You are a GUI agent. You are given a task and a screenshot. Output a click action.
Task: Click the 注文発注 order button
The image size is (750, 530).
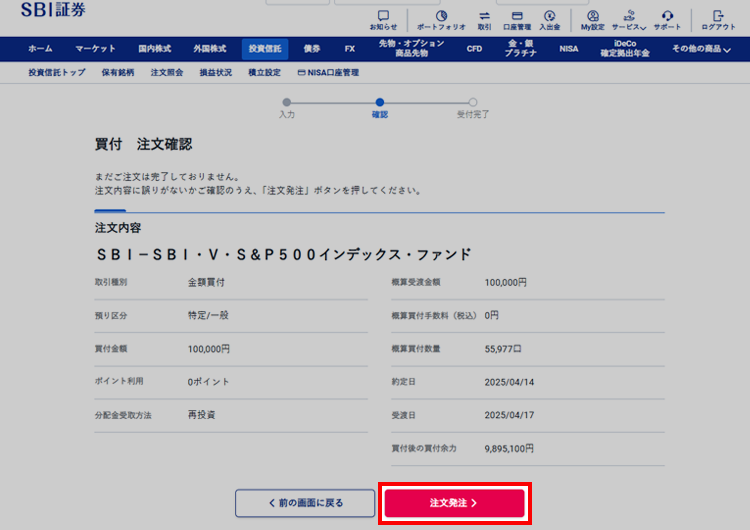click(x=454, y=503)
